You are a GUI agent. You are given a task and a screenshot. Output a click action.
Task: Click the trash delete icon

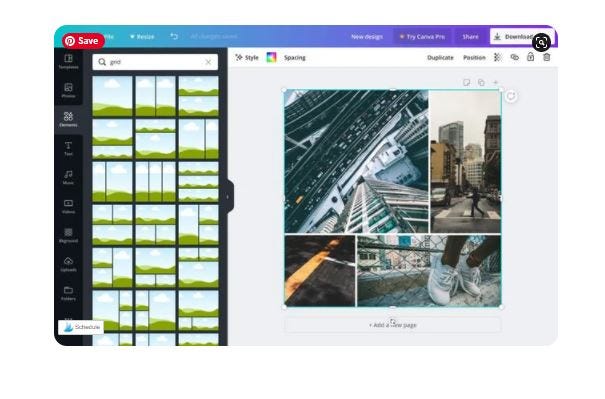tap(547, 57)
